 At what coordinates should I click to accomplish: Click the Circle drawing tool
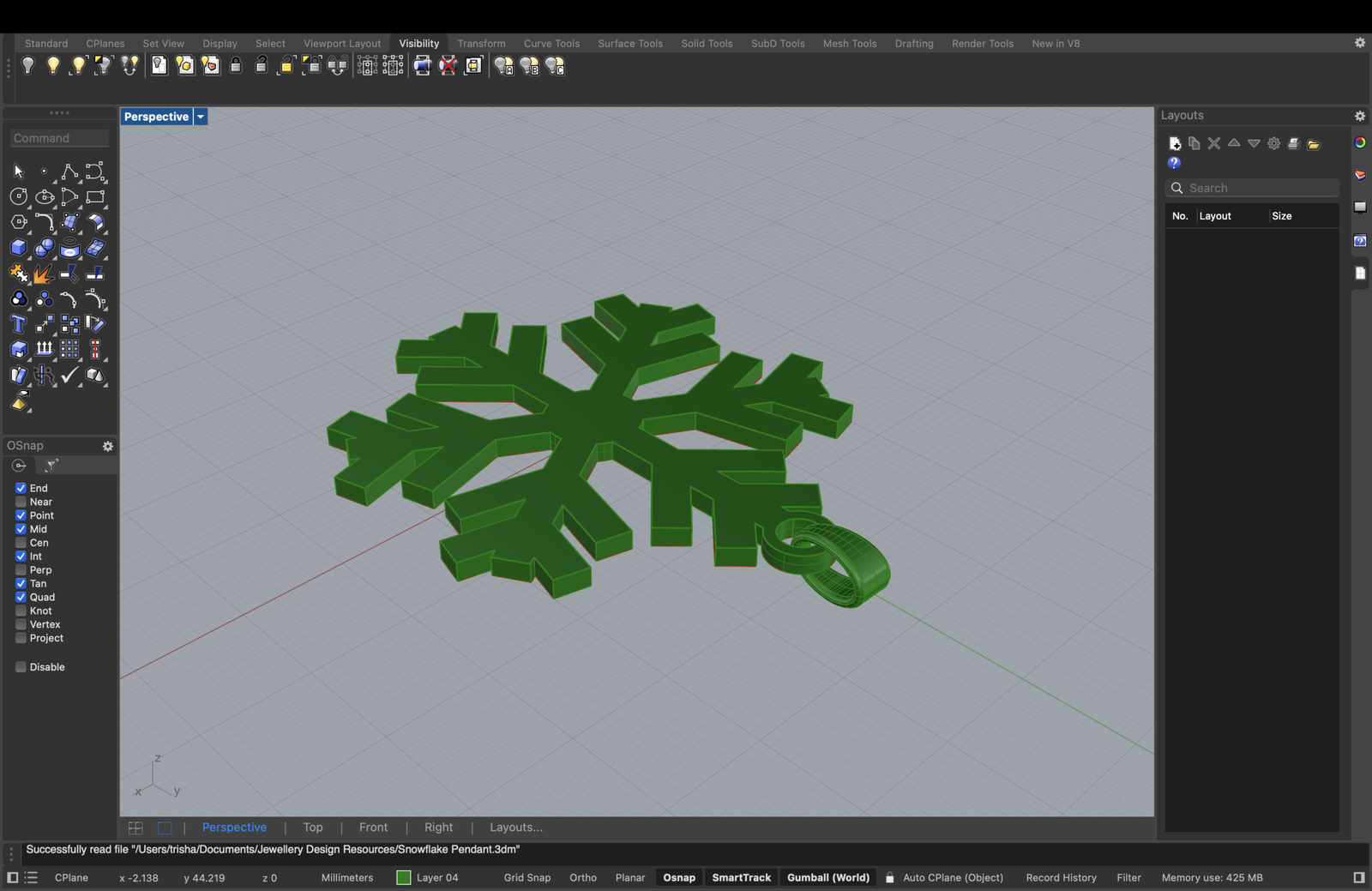(18, 197)
